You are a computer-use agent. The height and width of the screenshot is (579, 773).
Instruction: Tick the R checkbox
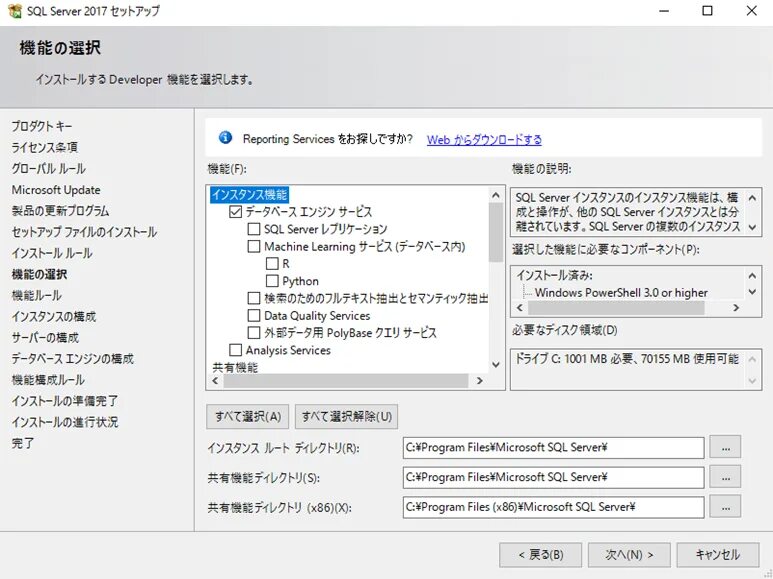point(272,264)
